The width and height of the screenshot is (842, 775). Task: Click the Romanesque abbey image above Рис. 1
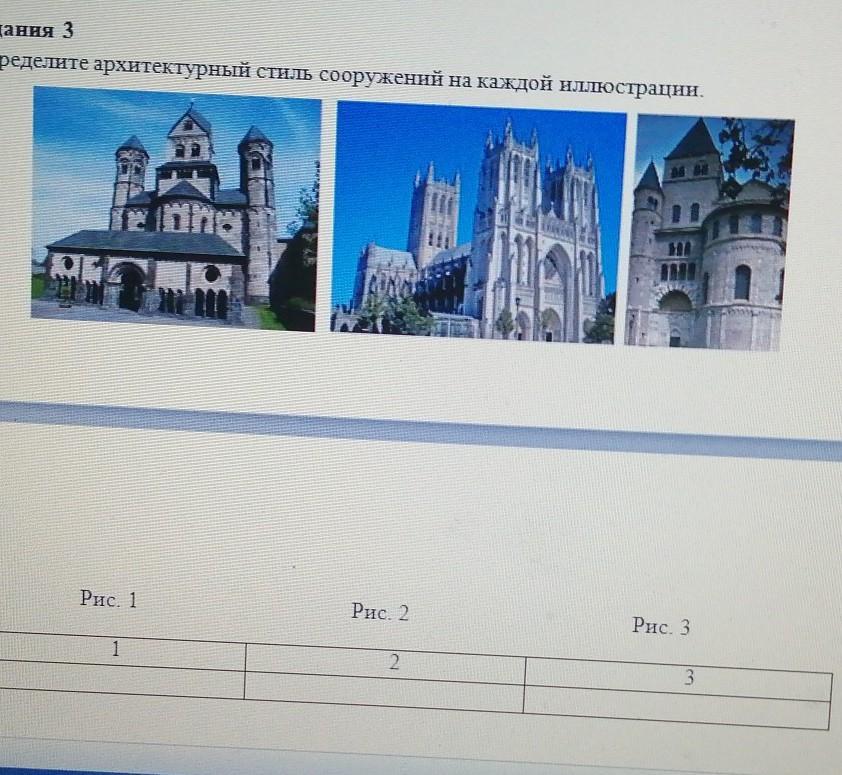176,208
